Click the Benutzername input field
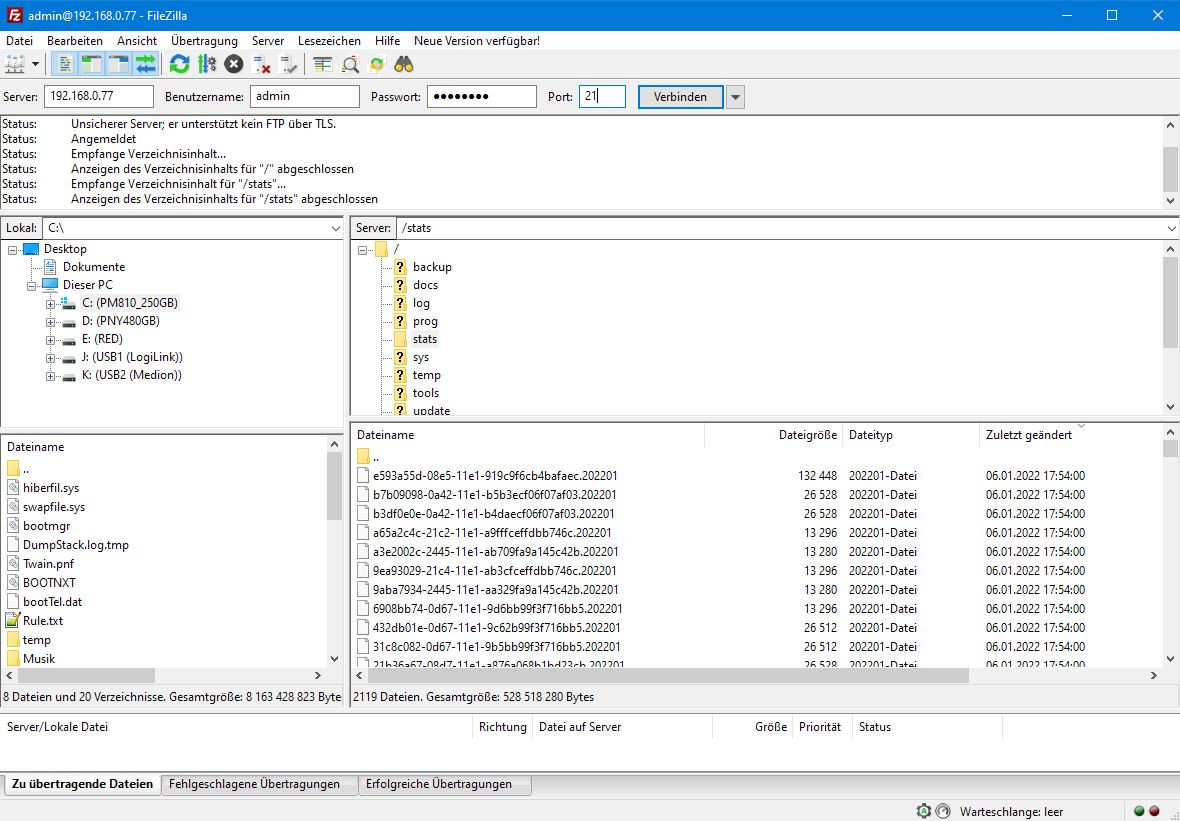The width and height of the screenshot is (1180, 821). pyautogui.click(x=304, y=97)
